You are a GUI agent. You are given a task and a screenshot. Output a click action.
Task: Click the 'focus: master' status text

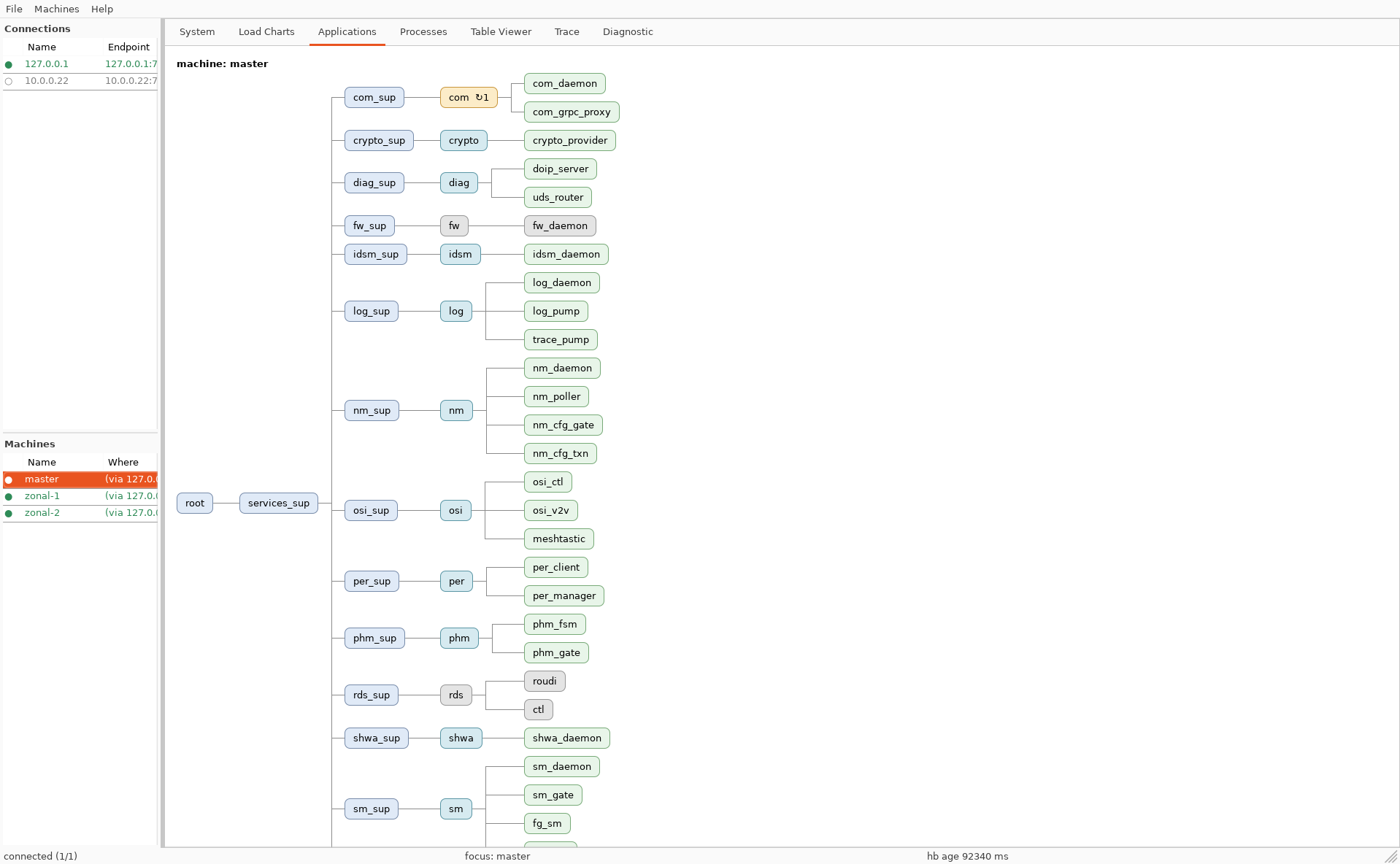497,856
